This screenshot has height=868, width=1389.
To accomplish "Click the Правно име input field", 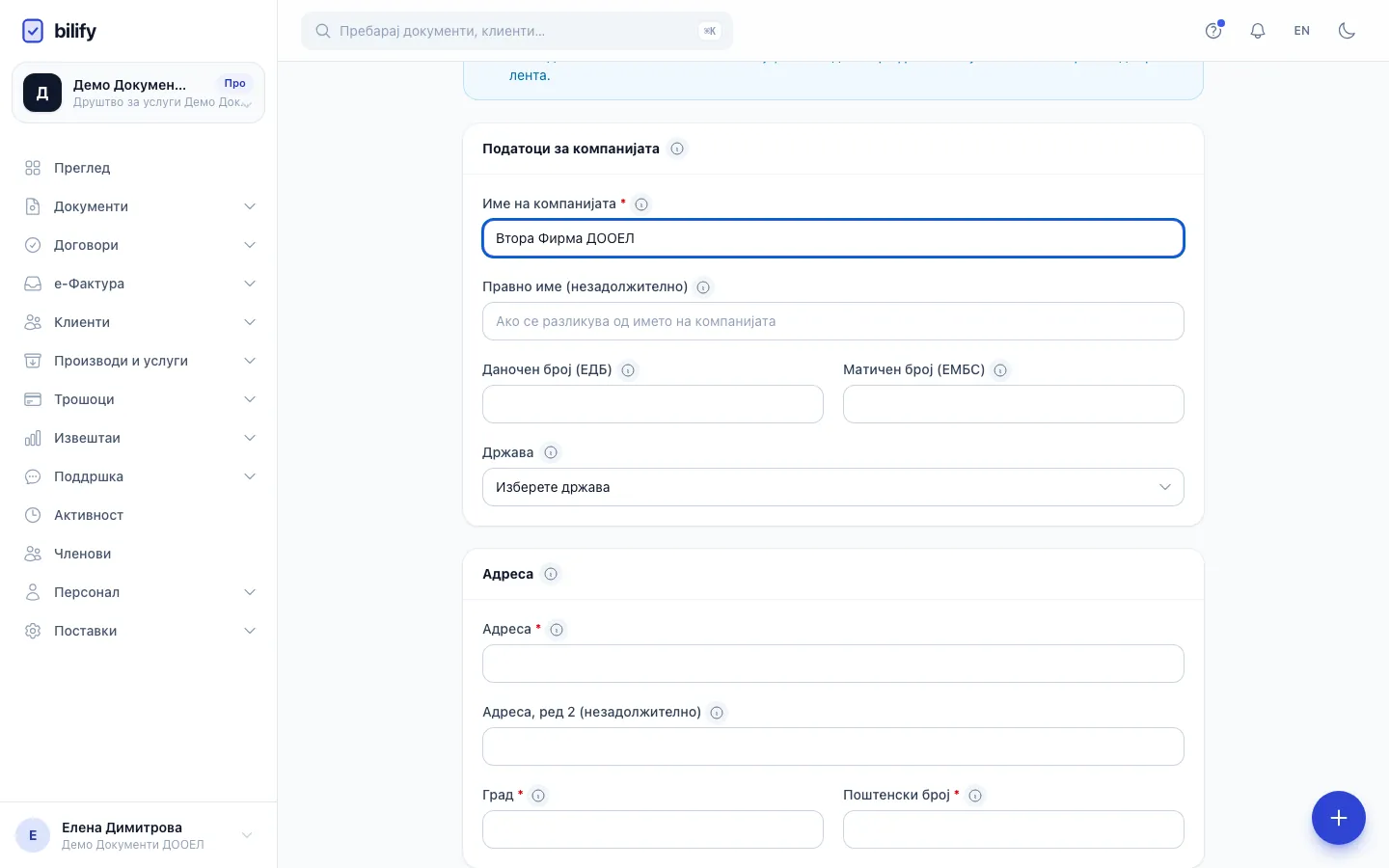I will point(833,321).
